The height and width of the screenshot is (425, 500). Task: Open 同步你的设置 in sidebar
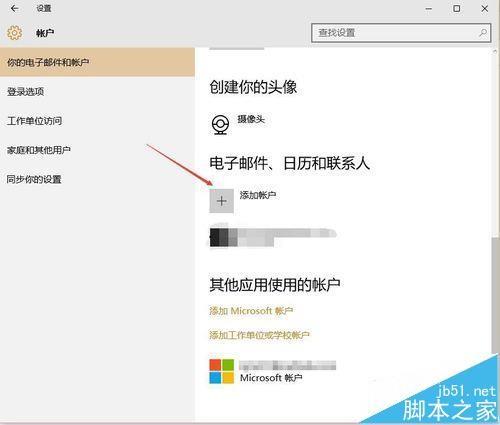(97, 179)
